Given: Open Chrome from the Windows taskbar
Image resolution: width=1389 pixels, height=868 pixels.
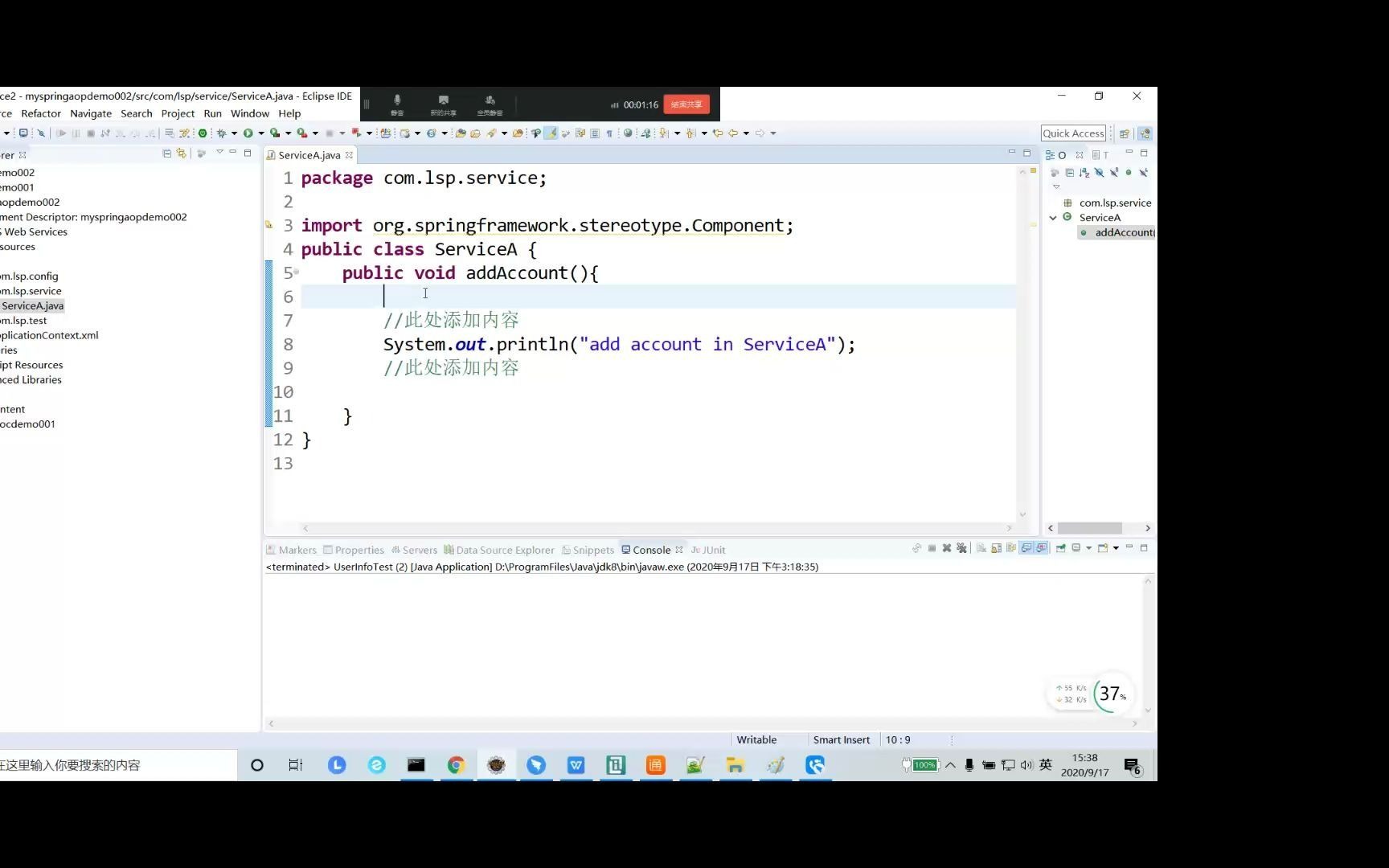Looking at the screenshot, I should click(x=456, y=765).
